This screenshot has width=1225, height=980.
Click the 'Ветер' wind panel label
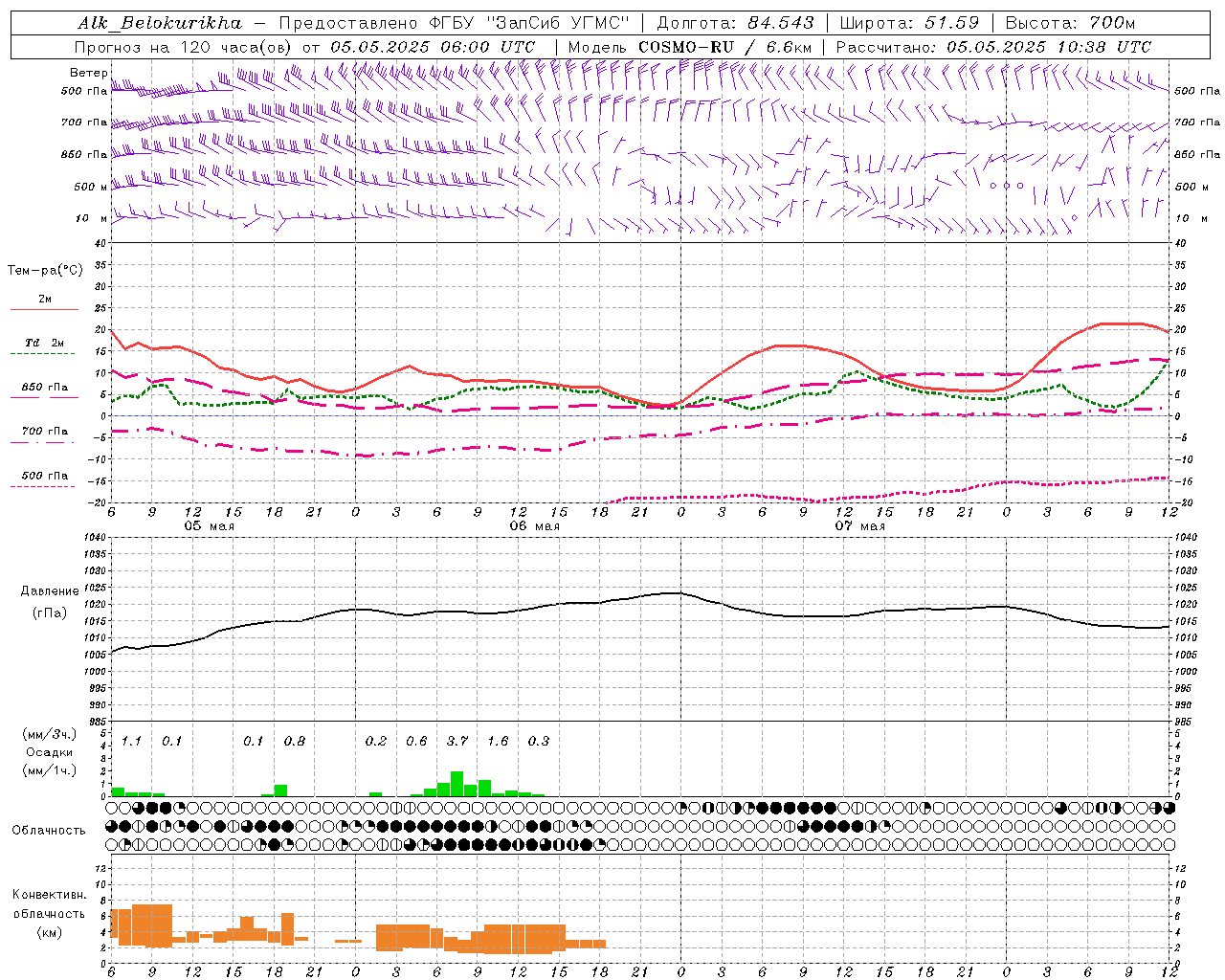point(88,73)
